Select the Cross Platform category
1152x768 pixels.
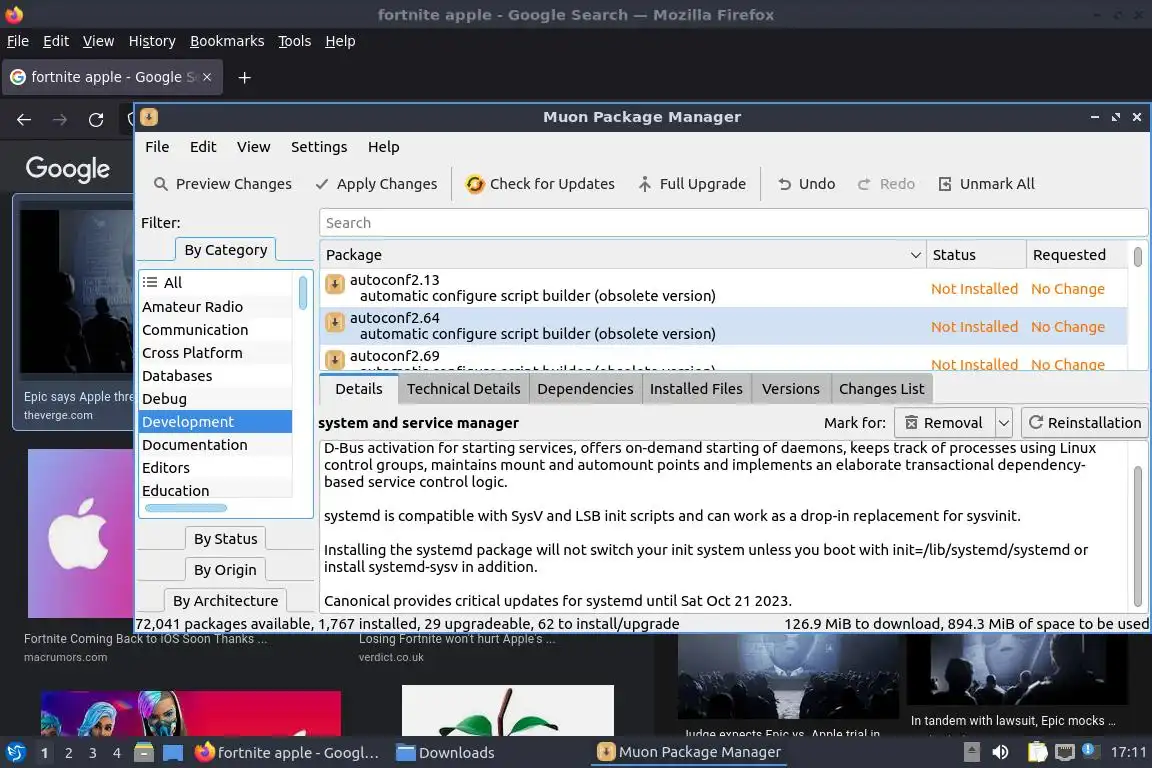pyautogui.click(x=216, y=353)
